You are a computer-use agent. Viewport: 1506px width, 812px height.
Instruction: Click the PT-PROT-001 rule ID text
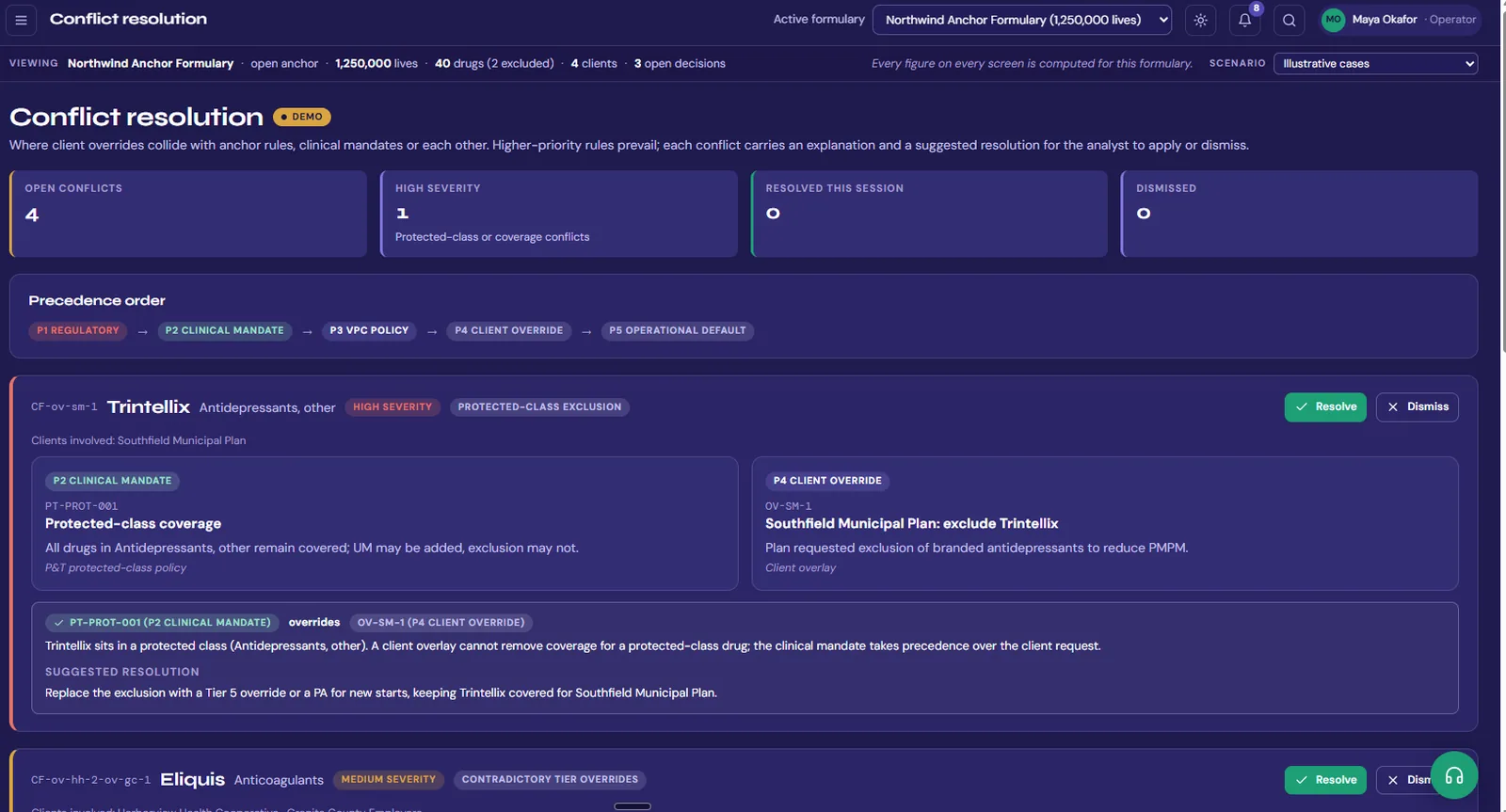point(82,506)
